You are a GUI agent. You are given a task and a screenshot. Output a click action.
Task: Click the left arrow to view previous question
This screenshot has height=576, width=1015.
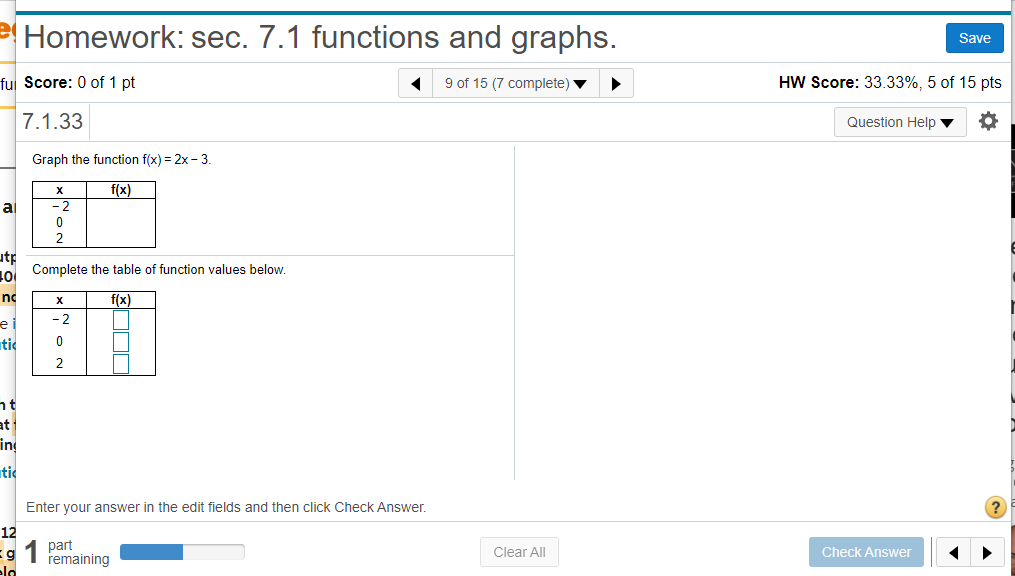click(415, 83)
